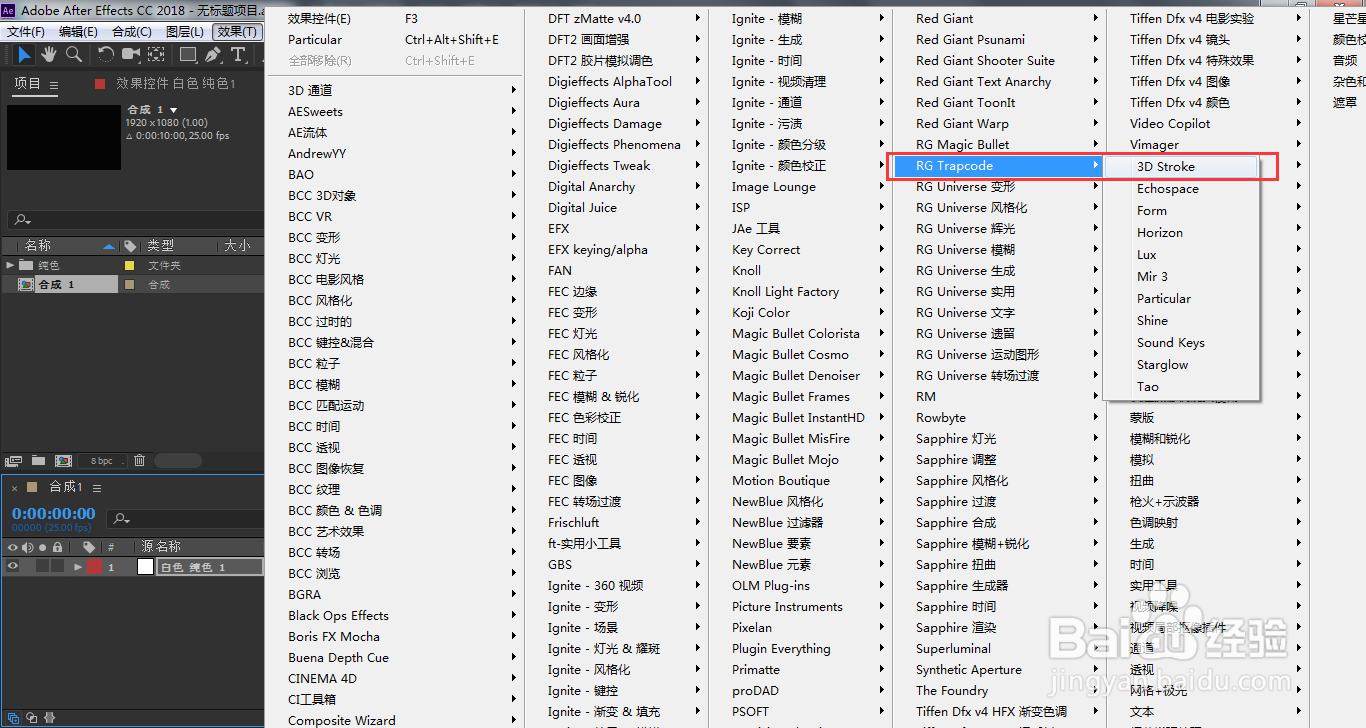Open the Project search filter dropdown
The width and height of the screenshot is (1366, 728).
point(20,220)
